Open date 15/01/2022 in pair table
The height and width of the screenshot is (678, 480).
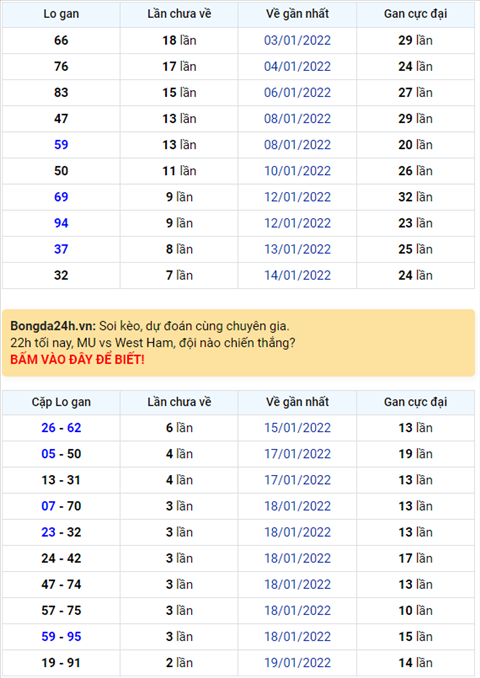coord(298,428)
